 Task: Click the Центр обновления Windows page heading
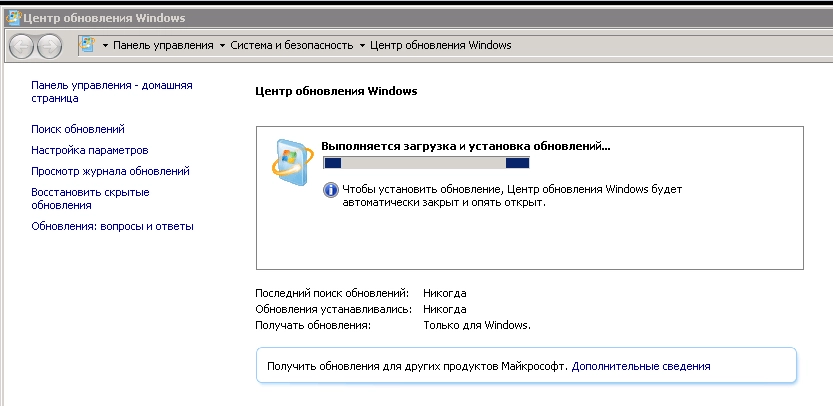(x=336, y=91)
